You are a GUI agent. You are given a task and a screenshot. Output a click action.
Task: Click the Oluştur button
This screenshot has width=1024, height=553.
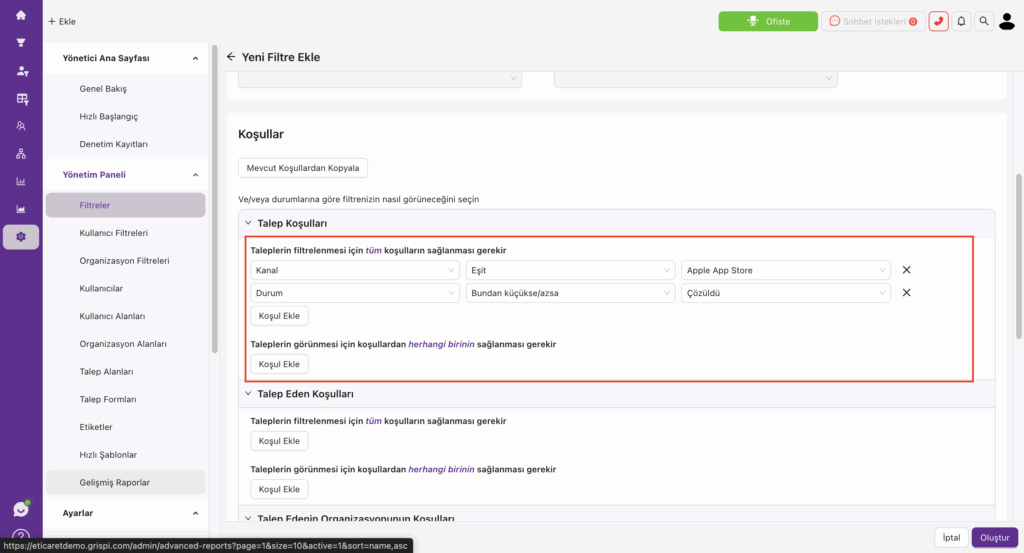pyautogui.click(x=995, y=537)
